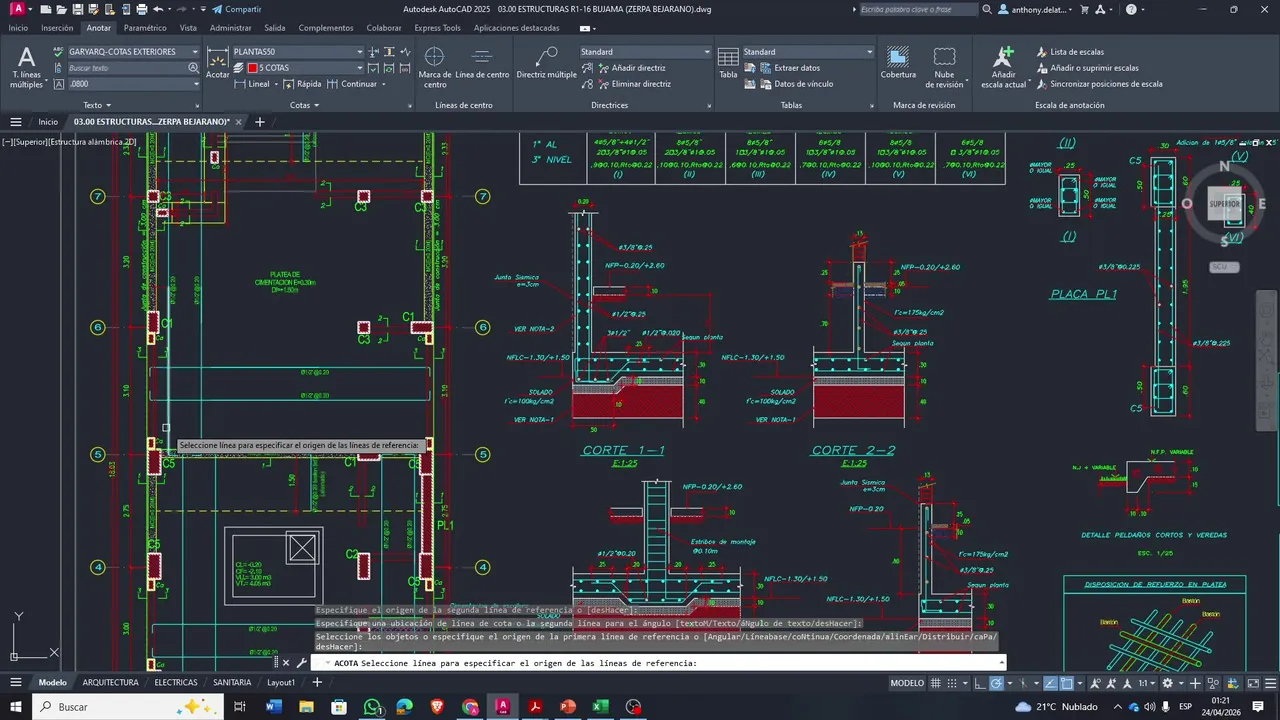Click the Undo arrow icon
The height and width of the screenshot is (720, 1280).
(158, 9)
